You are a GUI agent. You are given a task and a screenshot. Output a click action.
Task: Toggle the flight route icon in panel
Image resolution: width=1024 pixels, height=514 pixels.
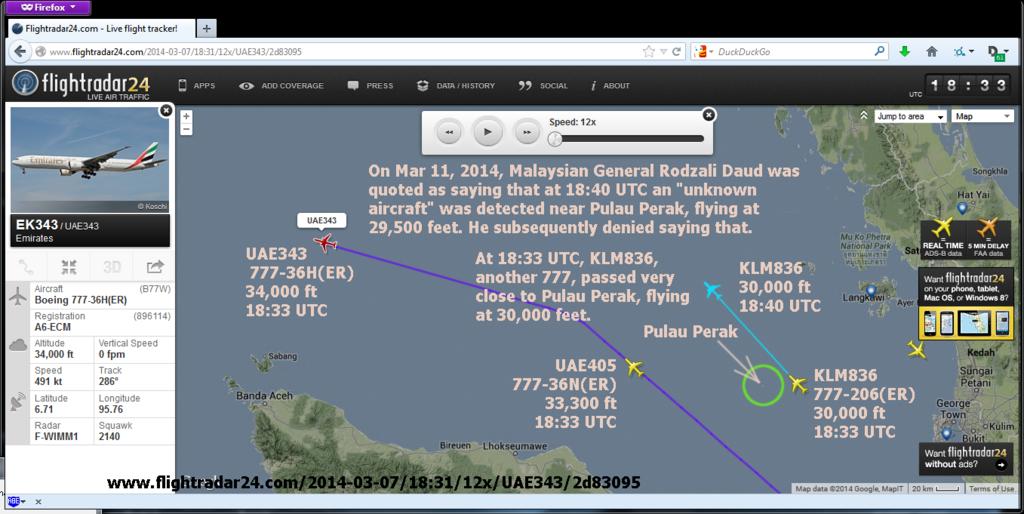click(x=27, y=266)
